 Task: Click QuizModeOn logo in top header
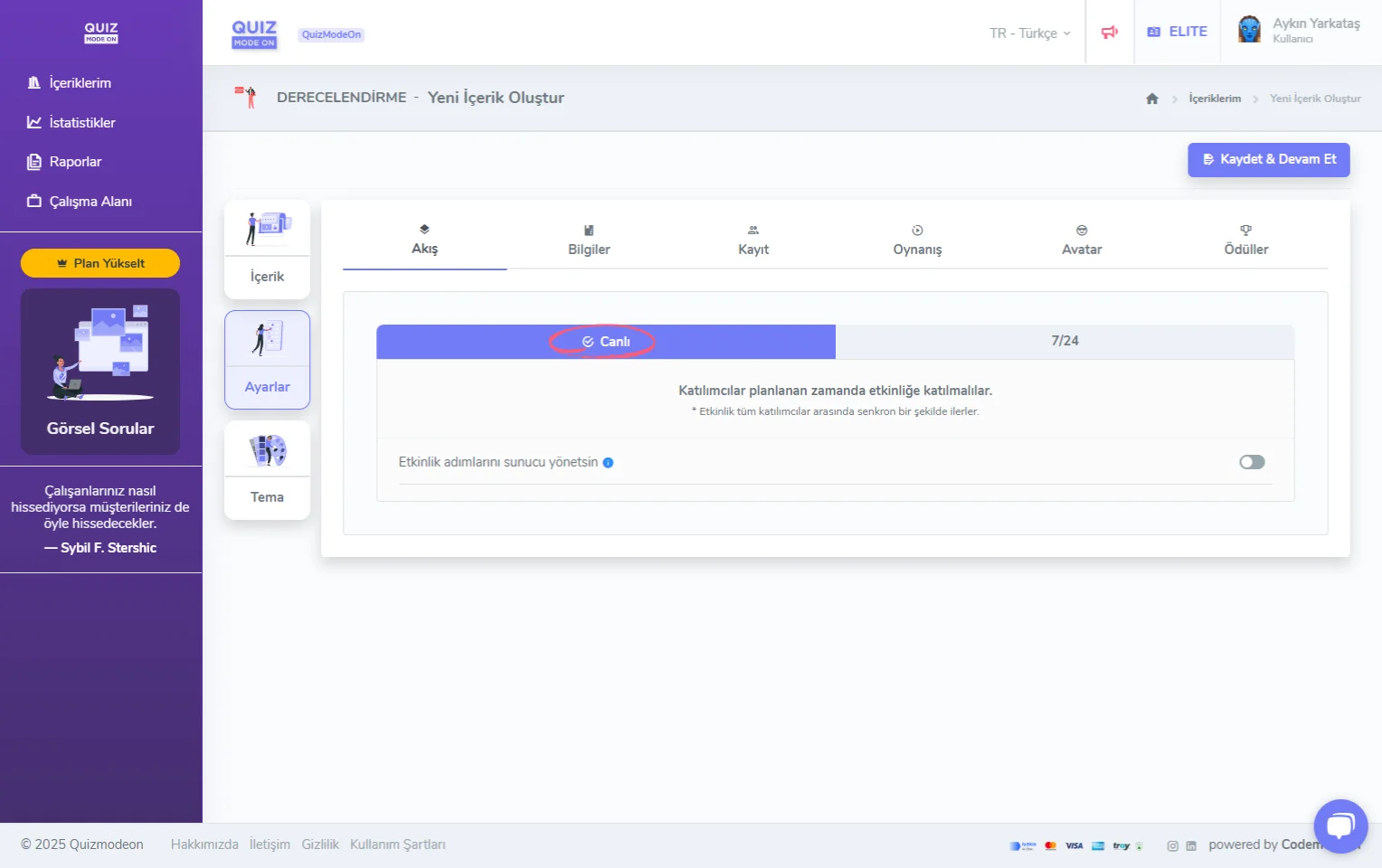(254, 33)
